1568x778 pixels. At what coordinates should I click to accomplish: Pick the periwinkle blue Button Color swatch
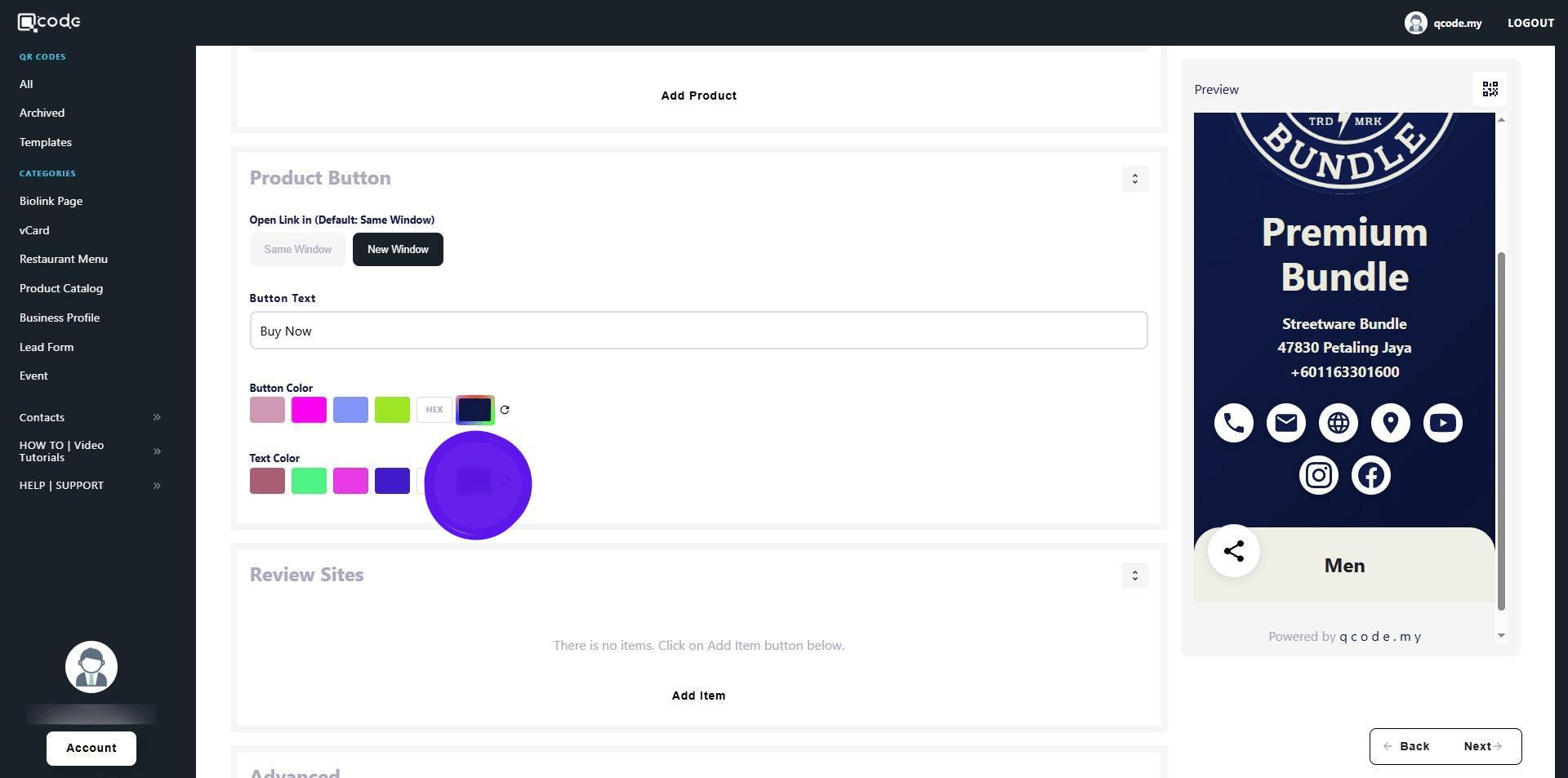[350, 410]
